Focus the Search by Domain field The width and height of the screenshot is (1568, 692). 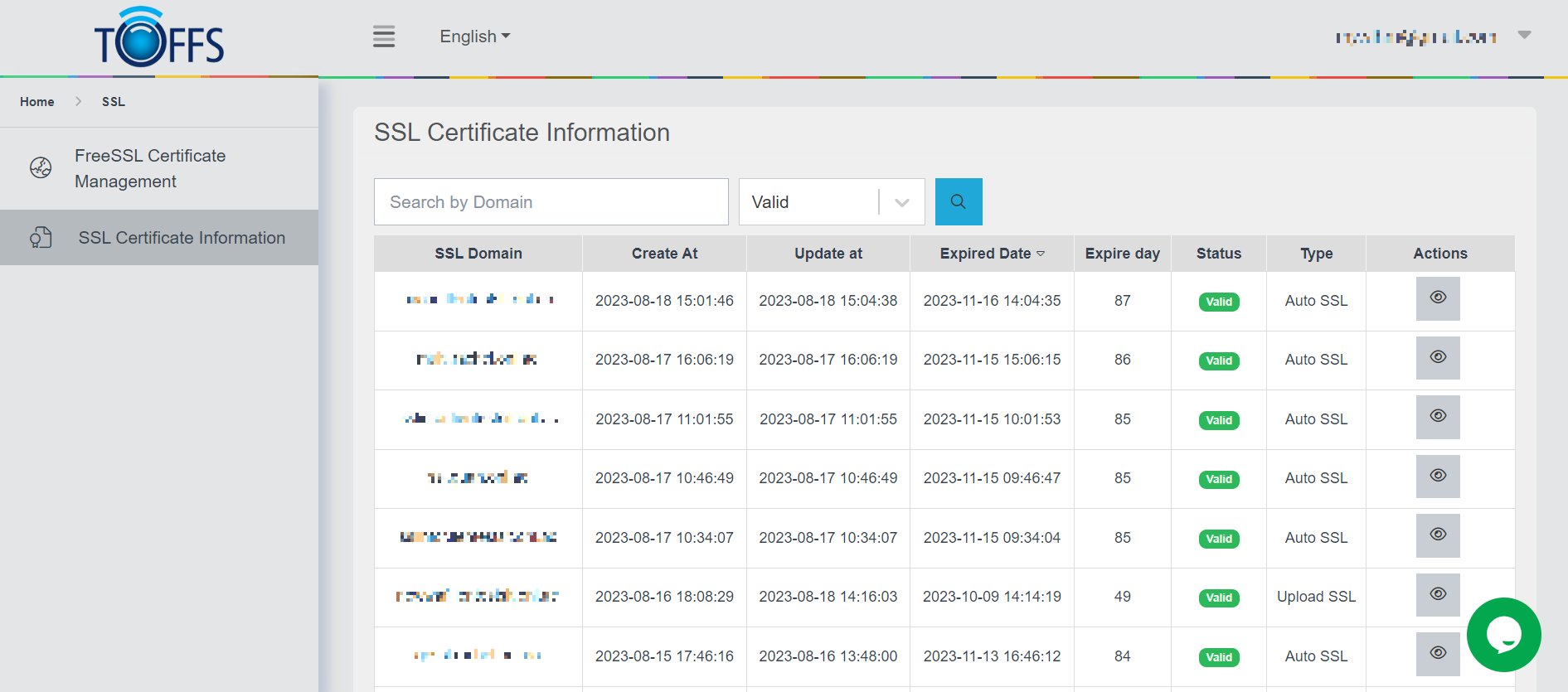pyautogui.click(x=551, y=202)
